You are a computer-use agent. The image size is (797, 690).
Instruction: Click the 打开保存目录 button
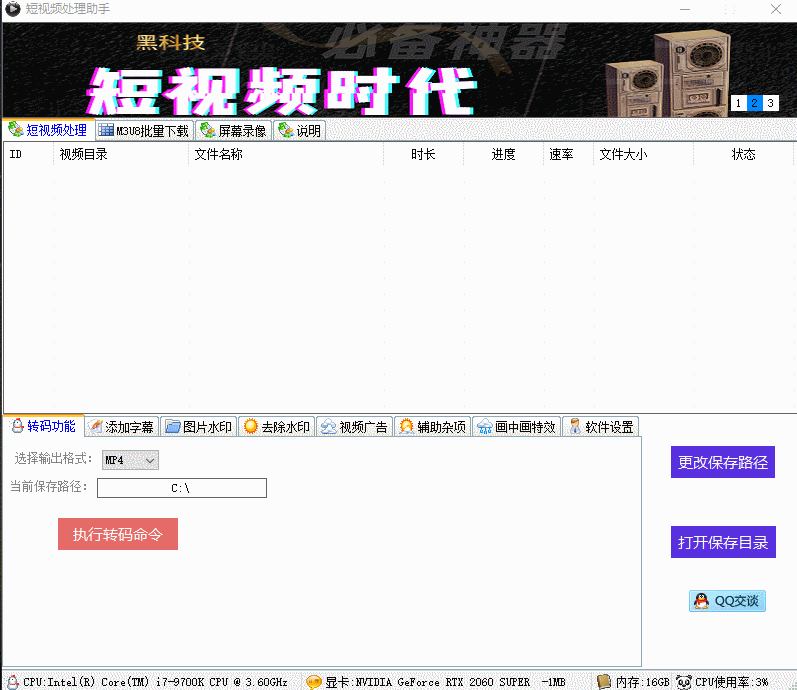click(723, 542)
